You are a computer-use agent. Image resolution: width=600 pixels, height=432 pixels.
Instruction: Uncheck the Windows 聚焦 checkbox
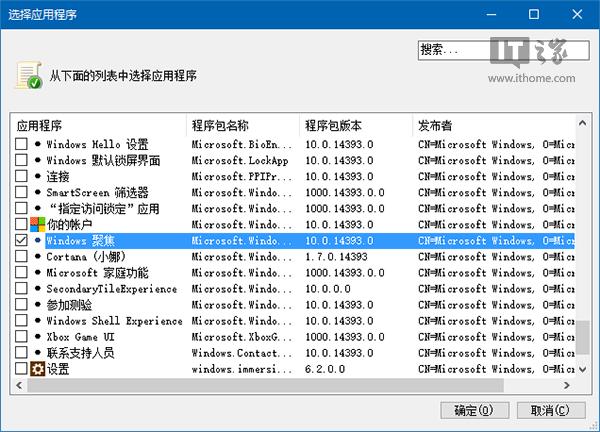pos(21,241)
